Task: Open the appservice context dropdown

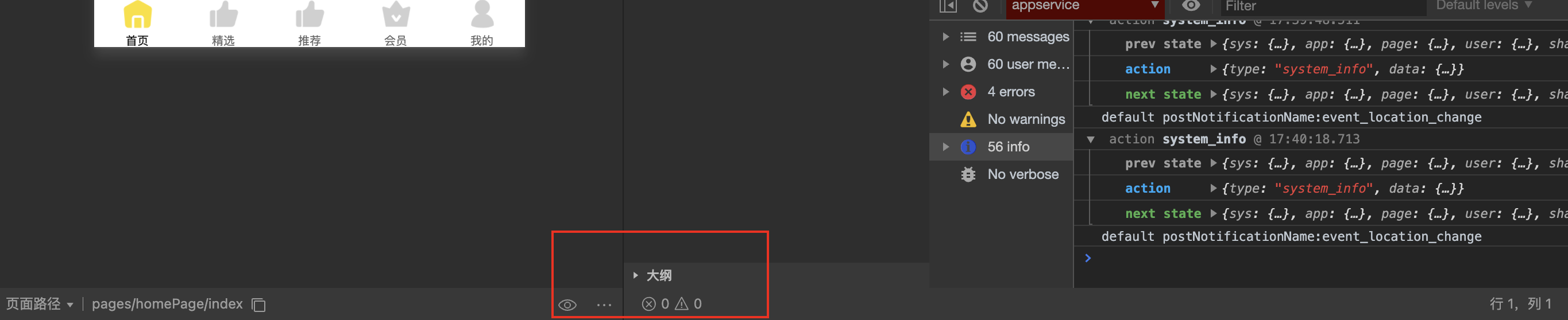Action: point(1085,6)
